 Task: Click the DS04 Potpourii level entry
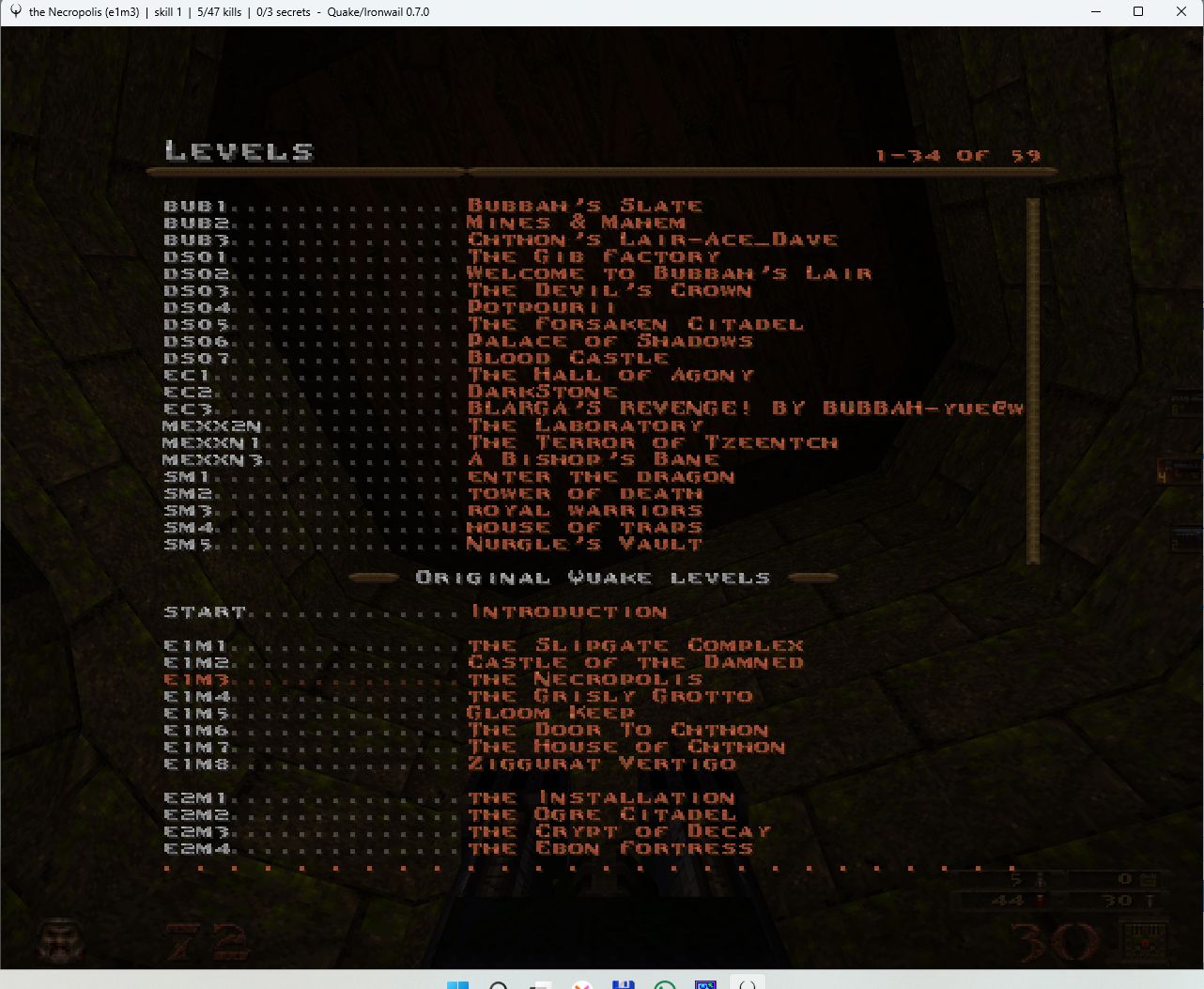[391, 307]
